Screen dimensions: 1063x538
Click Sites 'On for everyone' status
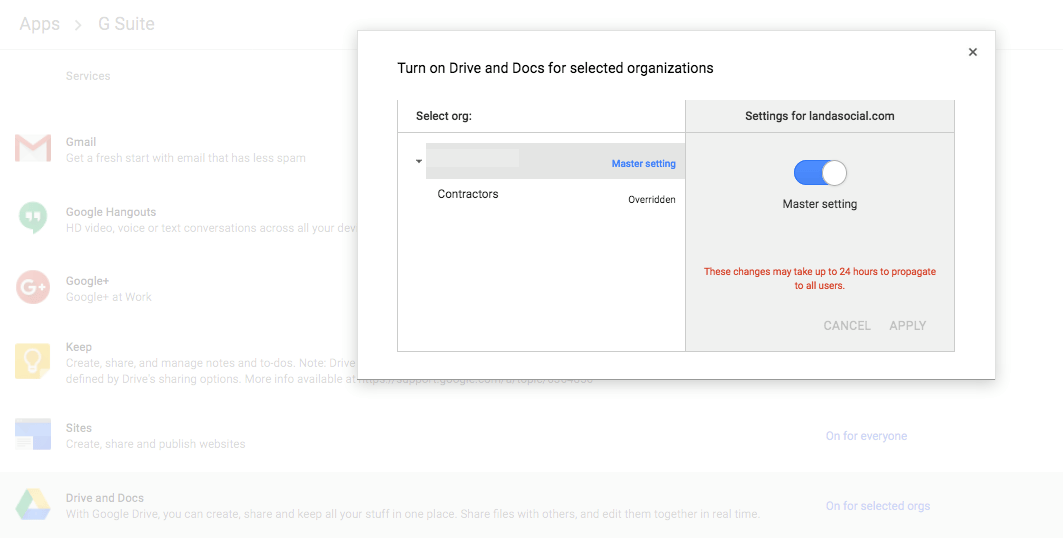[x=866, y=436]
